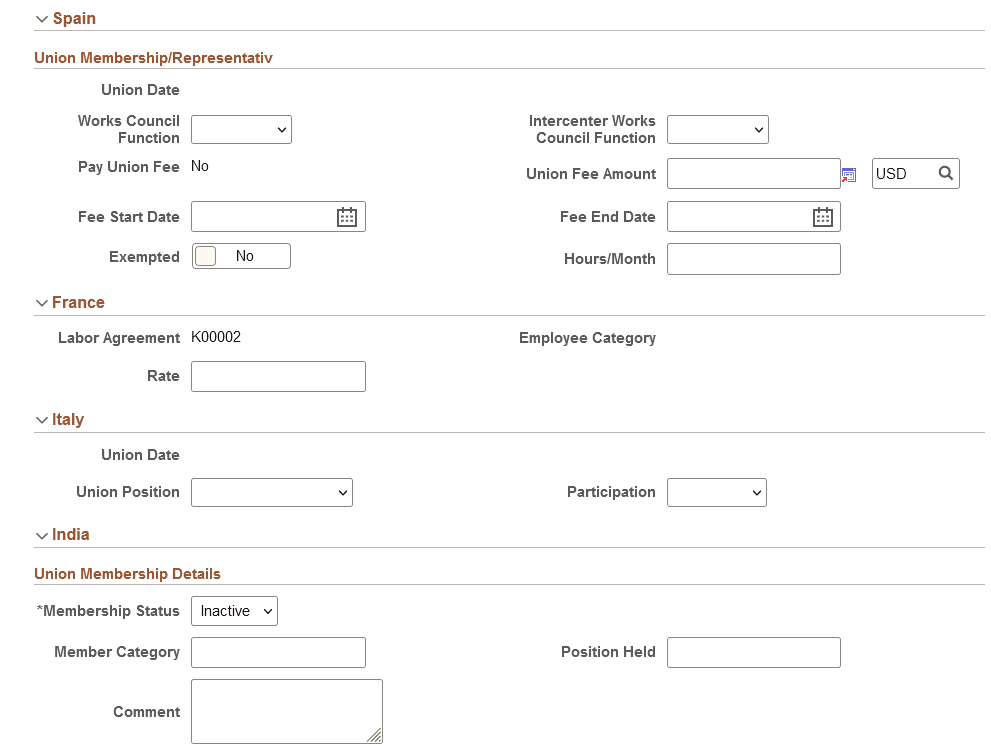Click the Union Membership/Representativ heading
Image resolution: width=991 pixels, height=751 pixels.
coord(153,58)
